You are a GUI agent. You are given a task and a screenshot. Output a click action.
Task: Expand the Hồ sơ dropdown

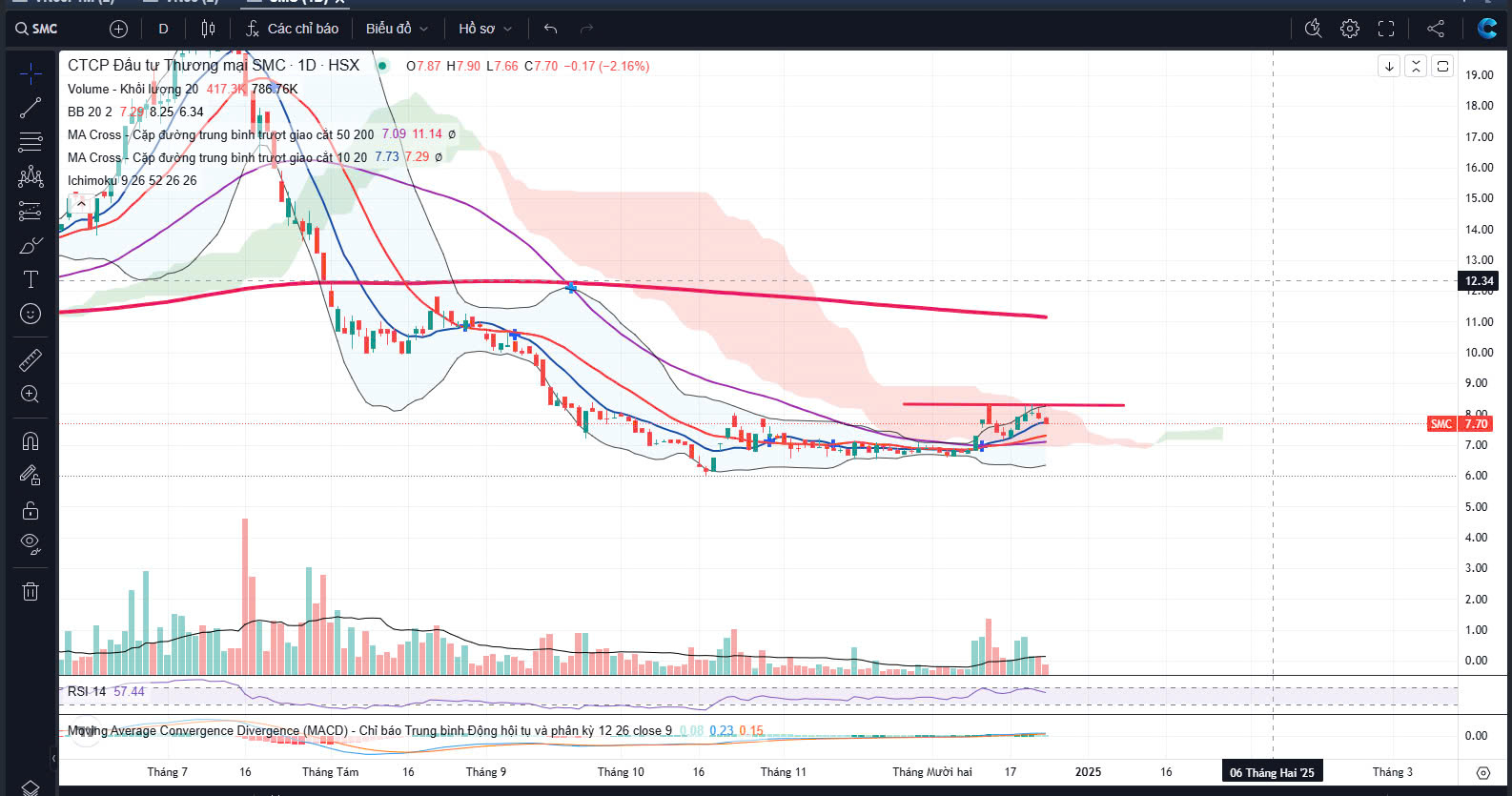point(485,29)
